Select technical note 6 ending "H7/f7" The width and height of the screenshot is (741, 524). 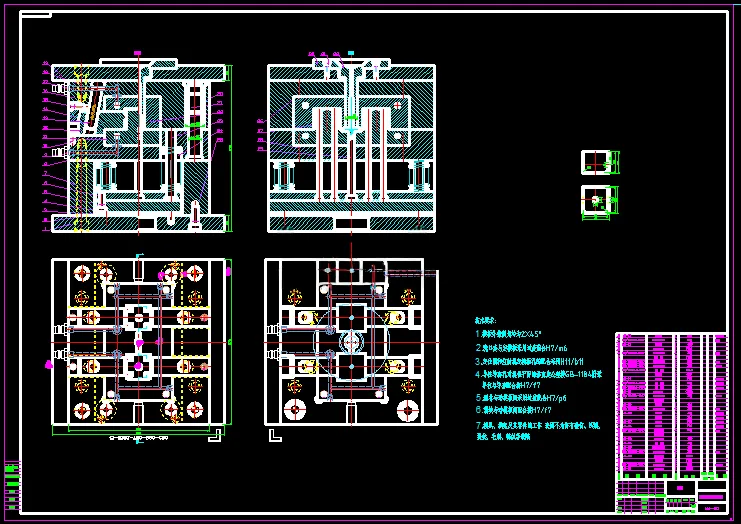(x=513, y=410)
